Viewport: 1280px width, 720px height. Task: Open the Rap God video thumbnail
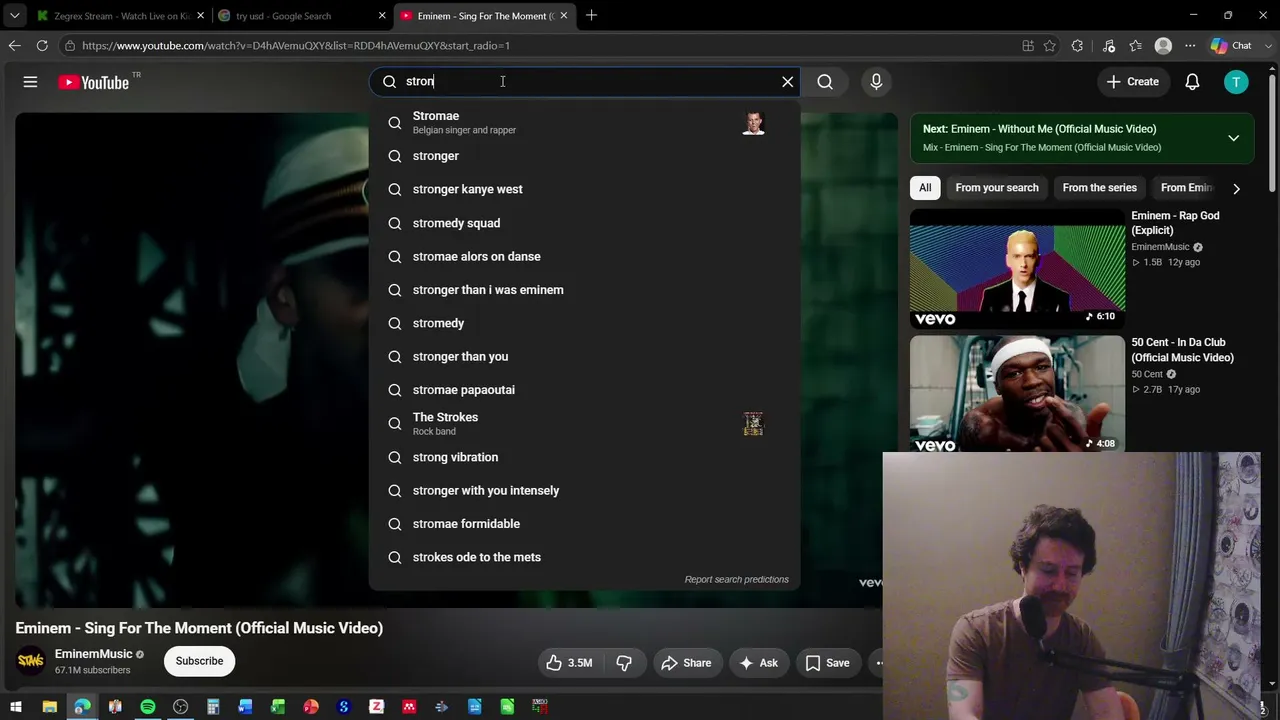[1017, 269]
